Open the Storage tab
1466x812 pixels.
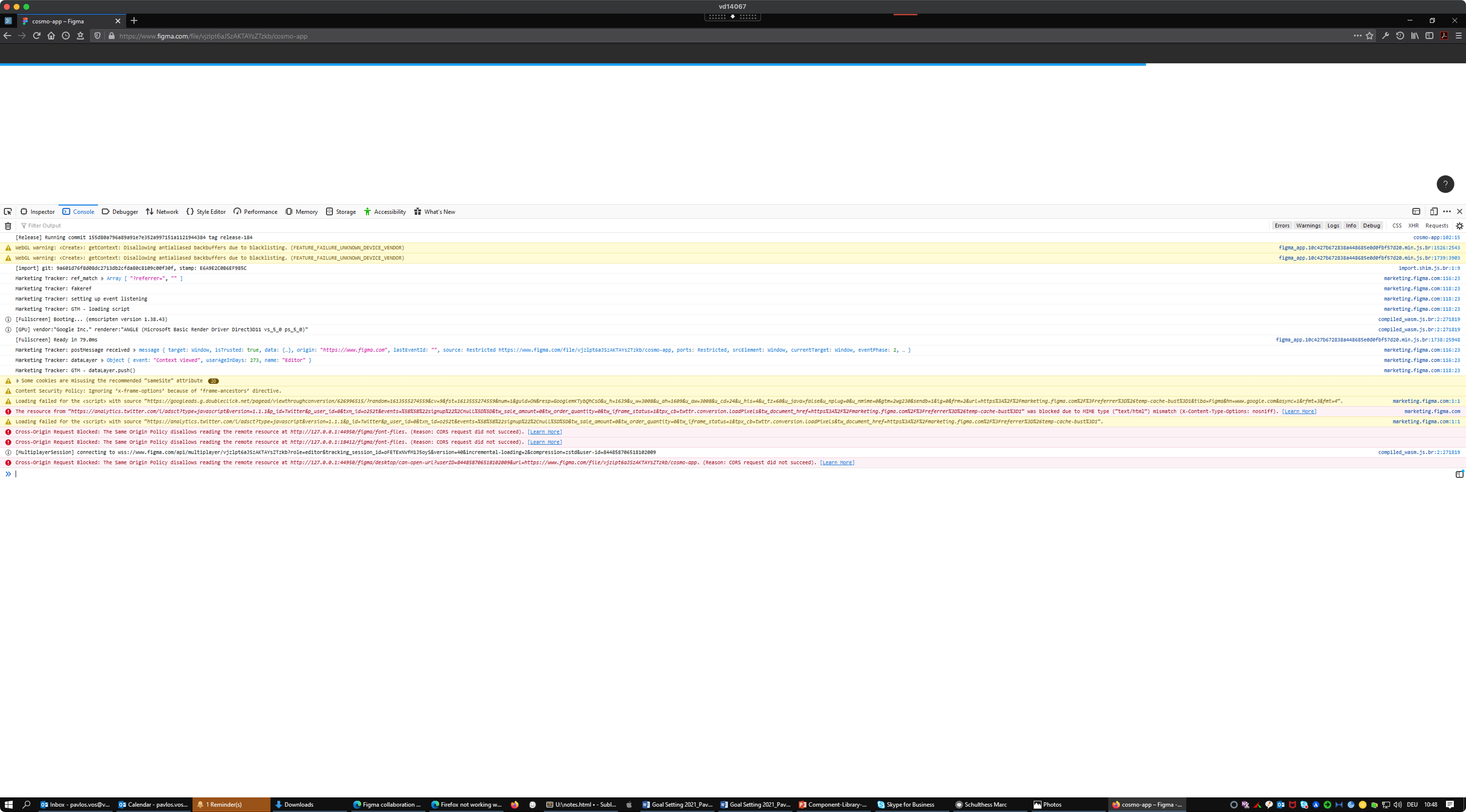341,212
